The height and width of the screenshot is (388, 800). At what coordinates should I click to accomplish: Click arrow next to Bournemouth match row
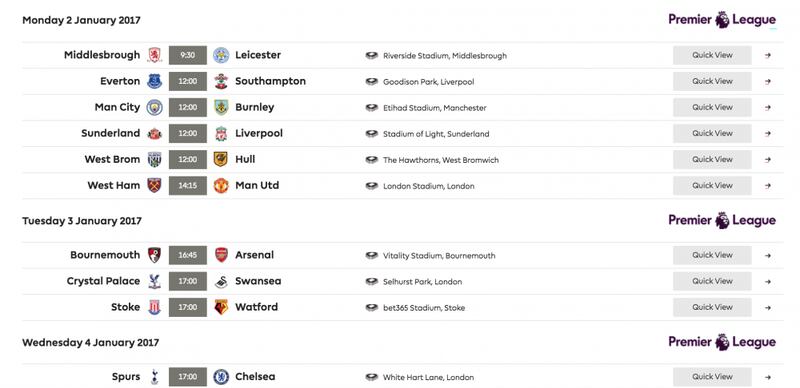[768, 255]
